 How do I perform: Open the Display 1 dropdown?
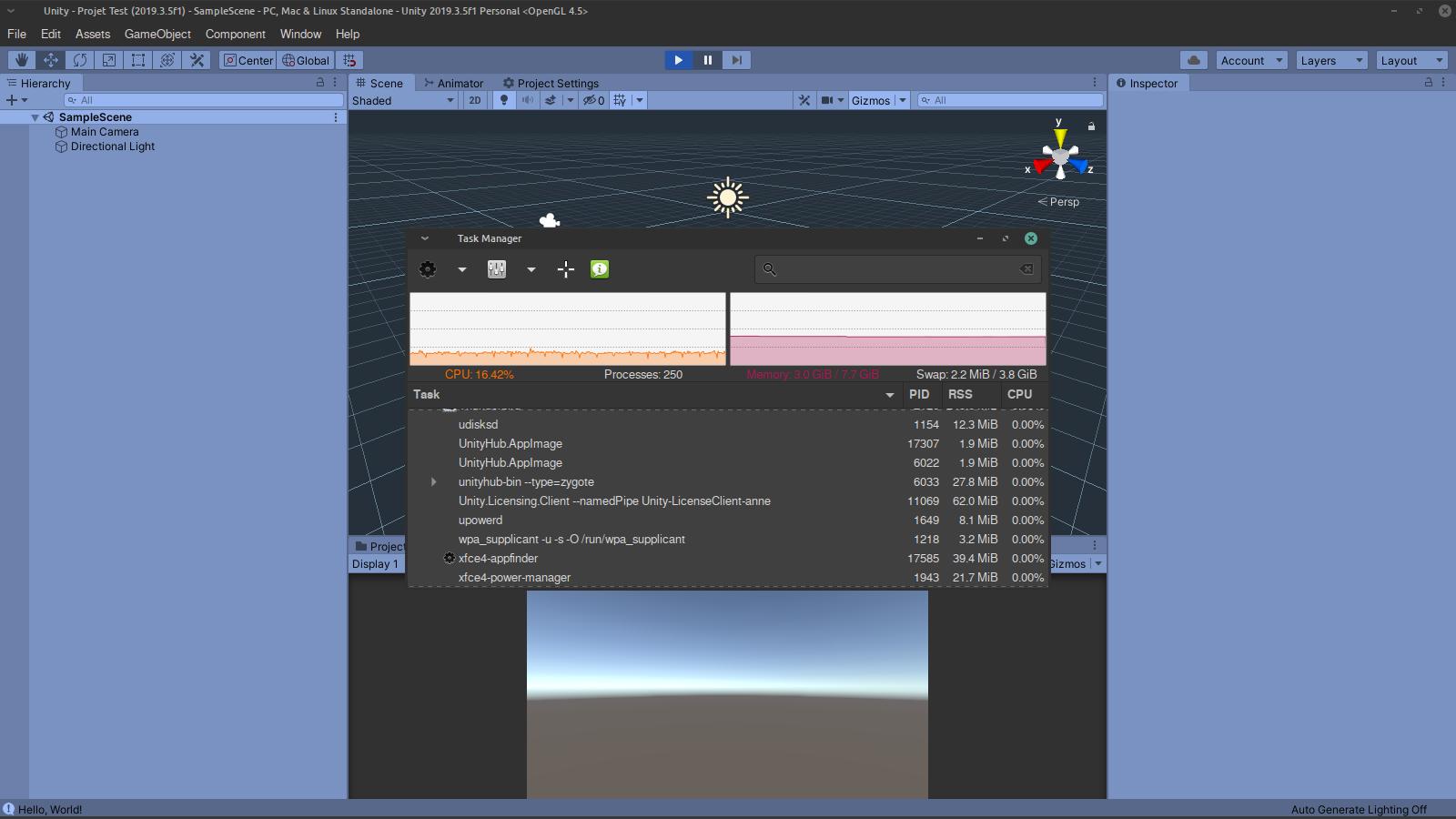[376, 564]
